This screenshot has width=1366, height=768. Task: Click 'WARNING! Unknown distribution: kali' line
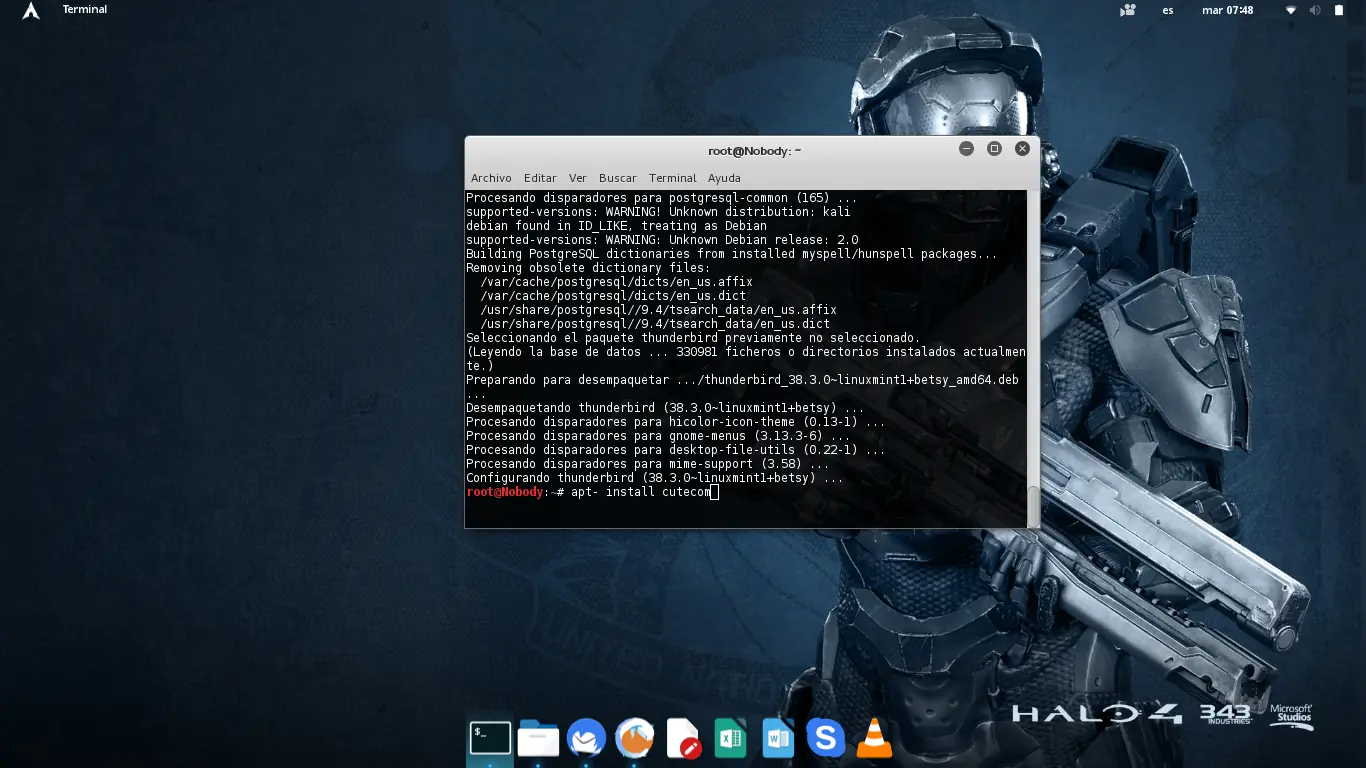point(658,212)
